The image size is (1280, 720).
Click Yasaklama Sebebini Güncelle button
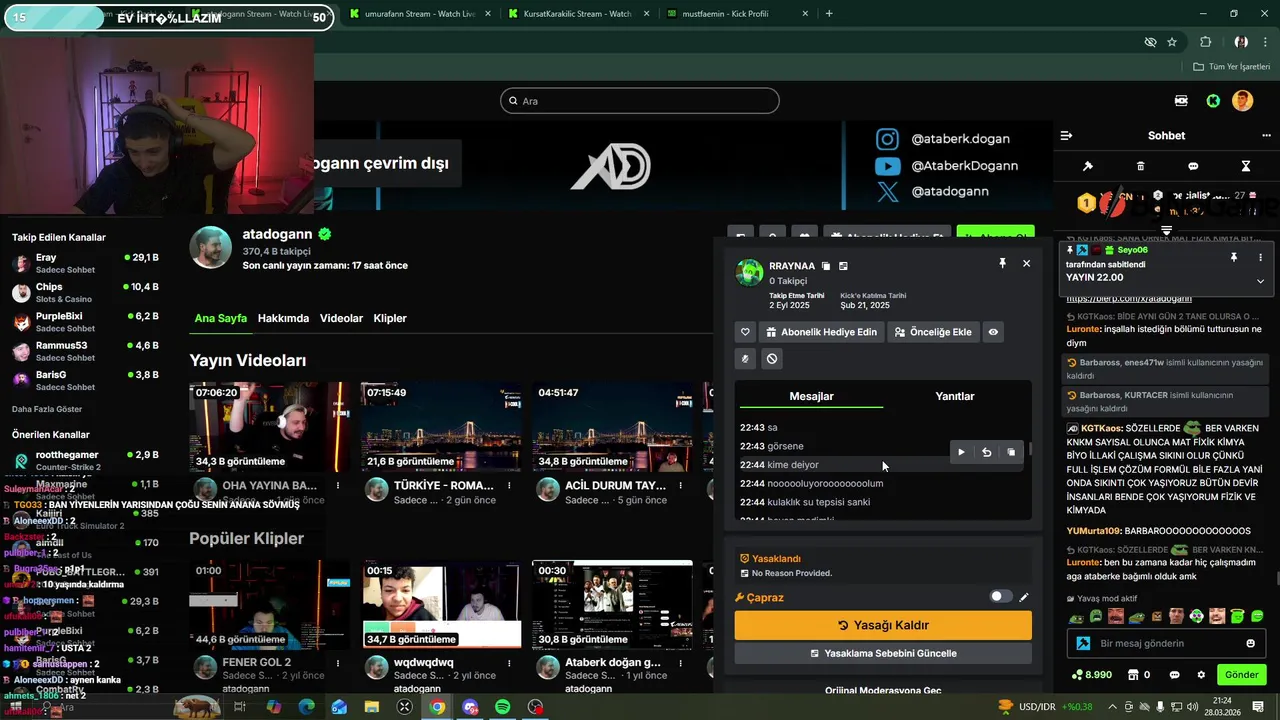pyautogui.click(x=883, y=653)
